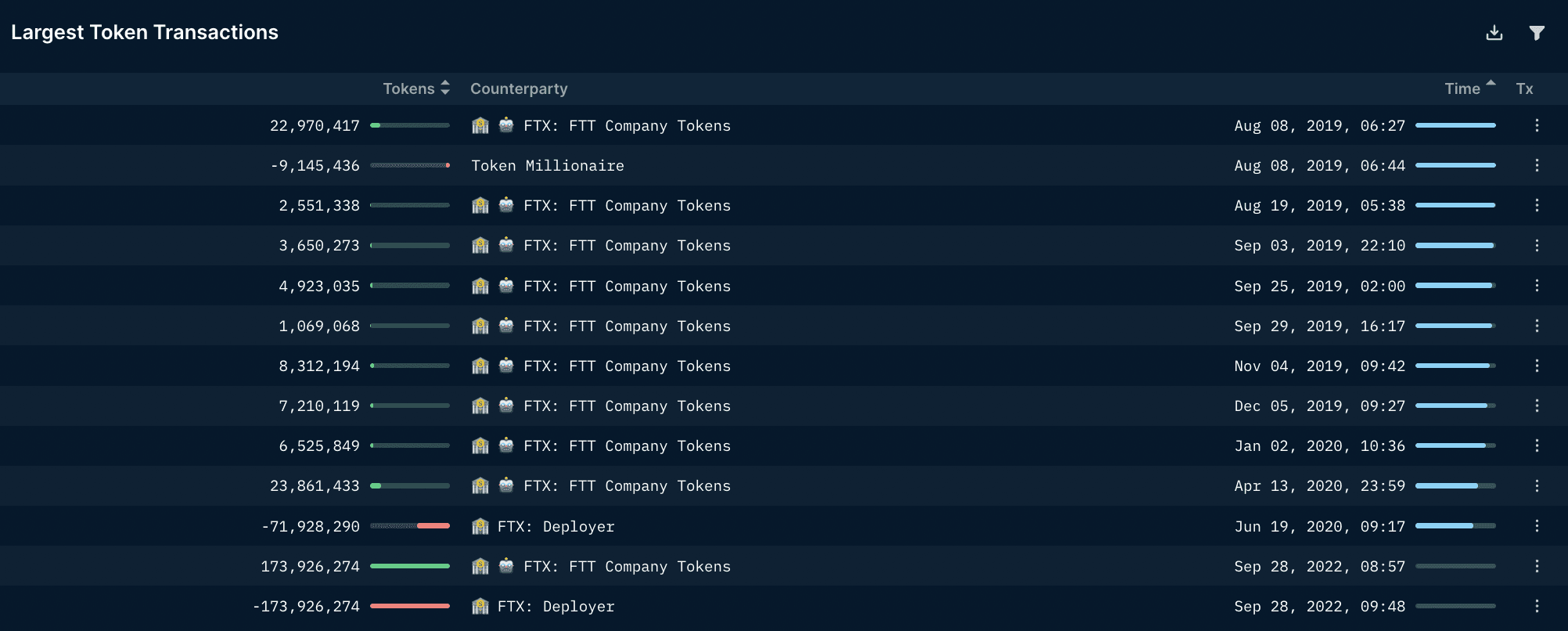Click the Largest Token Transactions title
The image size is (1568, 631).
click(145, 32)
